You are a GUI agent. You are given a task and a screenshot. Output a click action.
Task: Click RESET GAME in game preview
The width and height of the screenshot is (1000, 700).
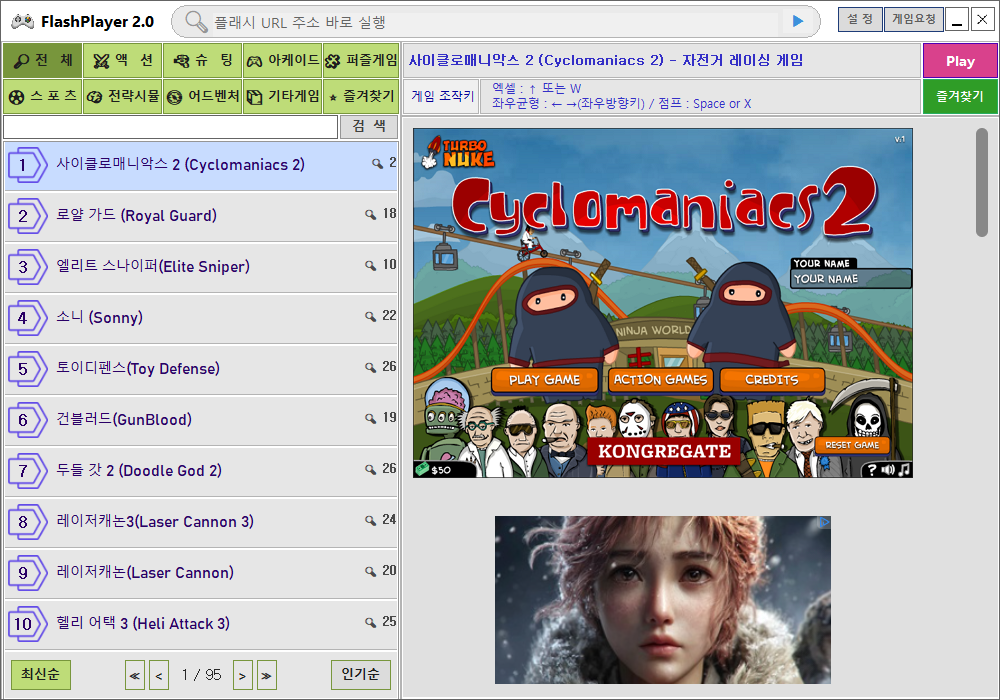(852, 445)
